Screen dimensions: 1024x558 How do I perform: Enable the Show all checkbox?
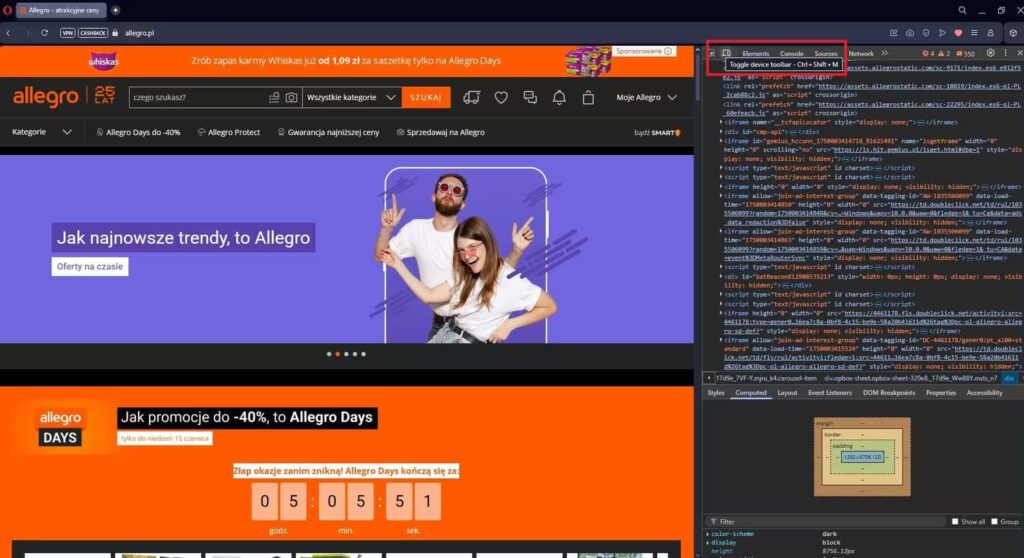[955, 521]
